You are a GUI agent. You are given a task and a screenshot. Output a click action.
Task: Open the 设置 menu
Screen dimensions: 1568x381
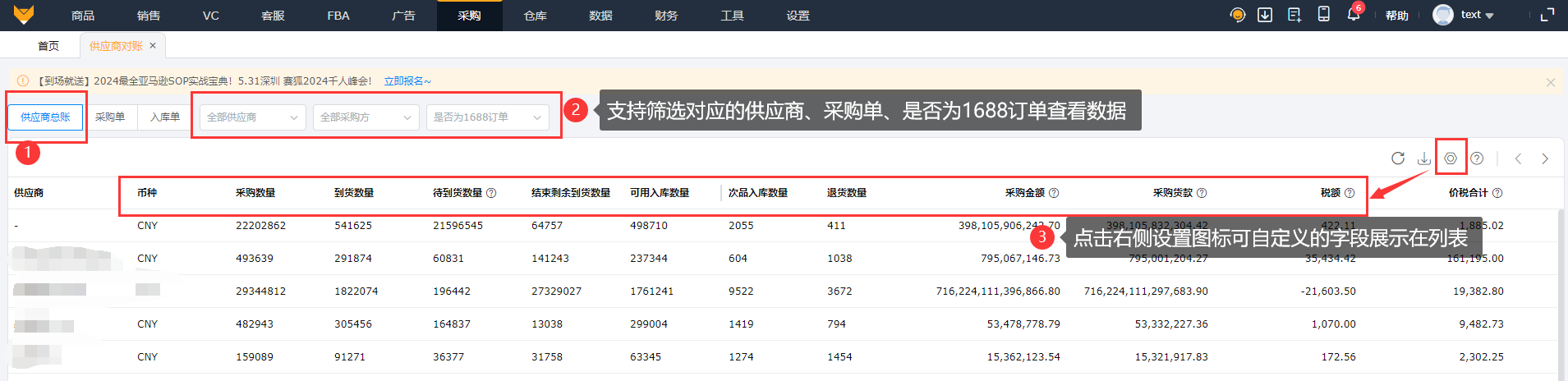(798, 16)
